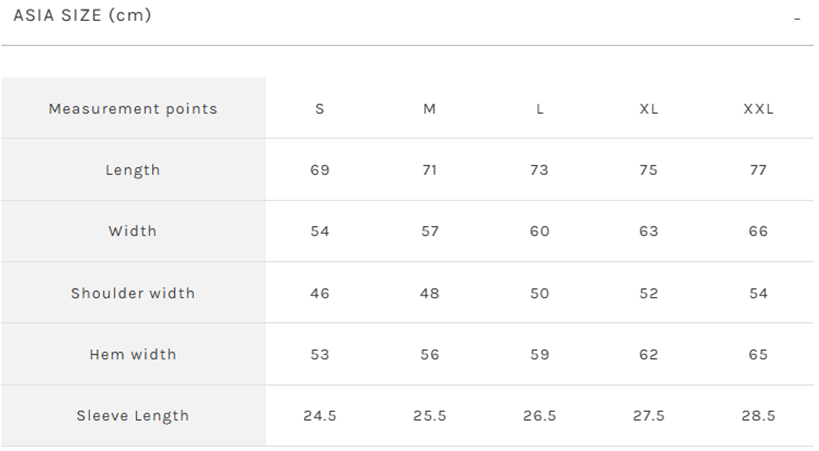Collapse the ASIA SIZE section minus icon
Viewport: 819px width, 451px height.
click(797, 18)
